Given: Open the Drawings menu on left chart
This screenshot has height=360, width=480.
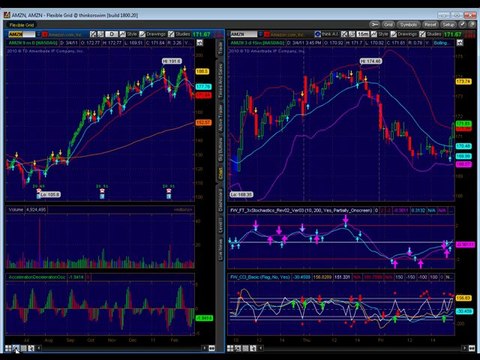Looking at the screenshot, I should pos(156,34).
